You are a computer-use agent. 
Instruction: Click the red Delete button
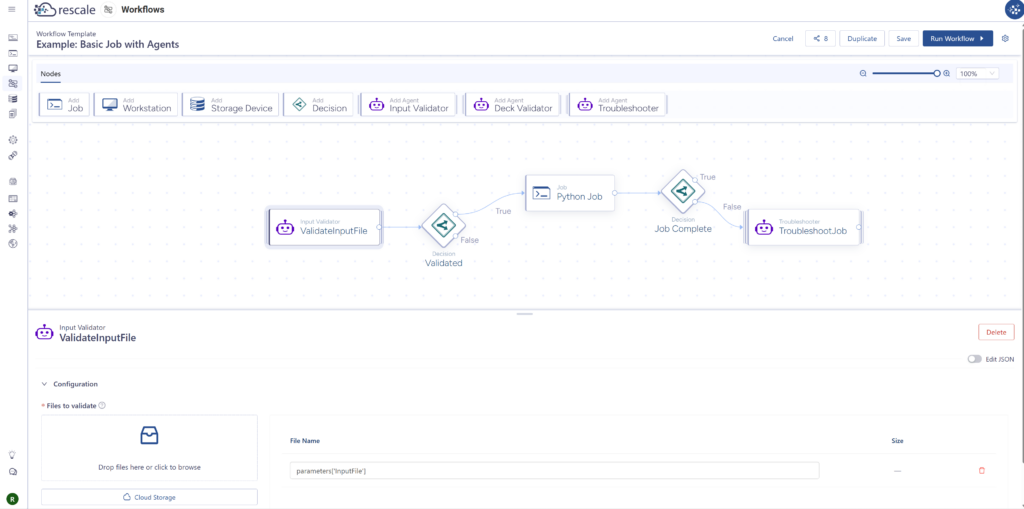pos(996,332)
